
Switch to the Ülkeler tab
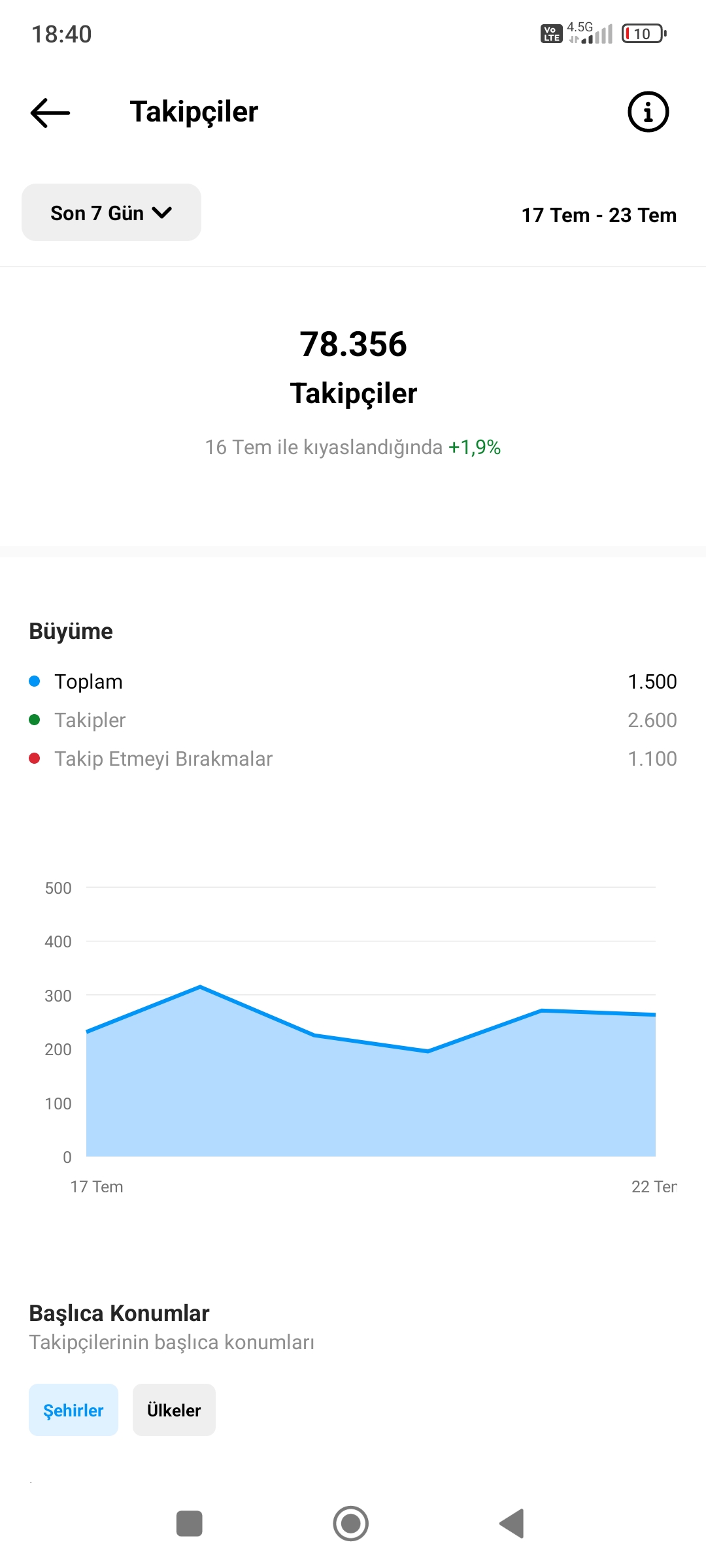[x=174, y=1410]
